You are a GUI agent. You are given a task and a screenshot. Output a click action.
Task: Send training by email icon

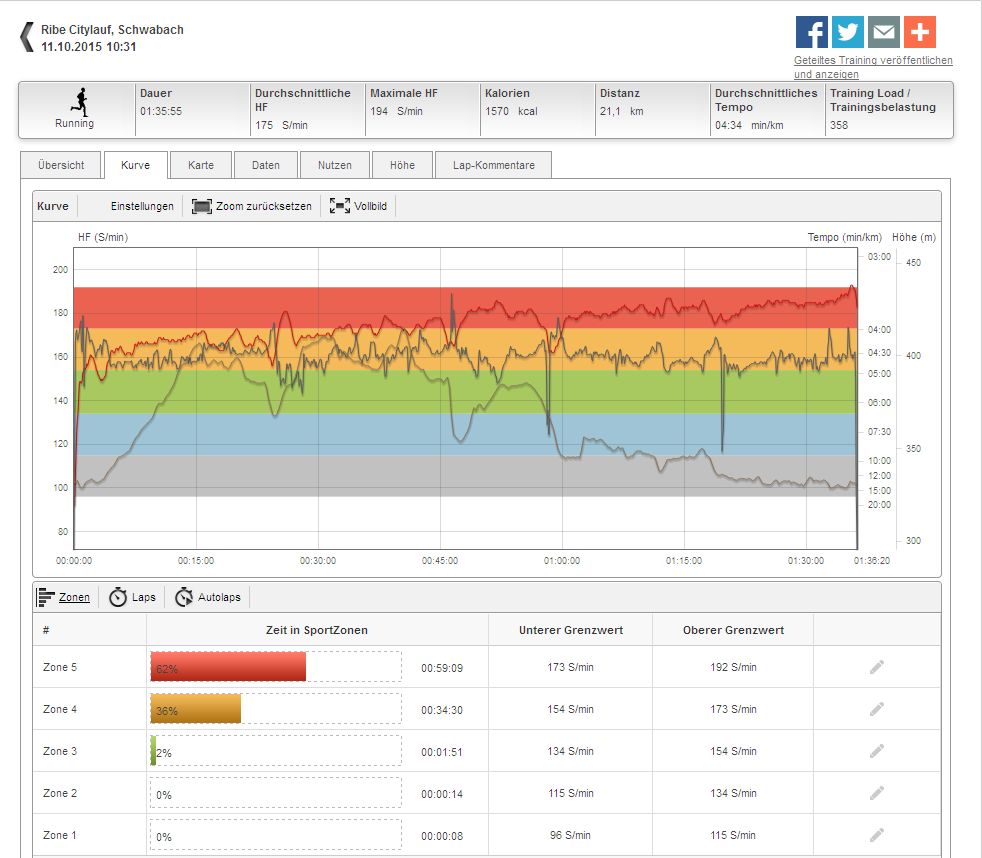883,32
